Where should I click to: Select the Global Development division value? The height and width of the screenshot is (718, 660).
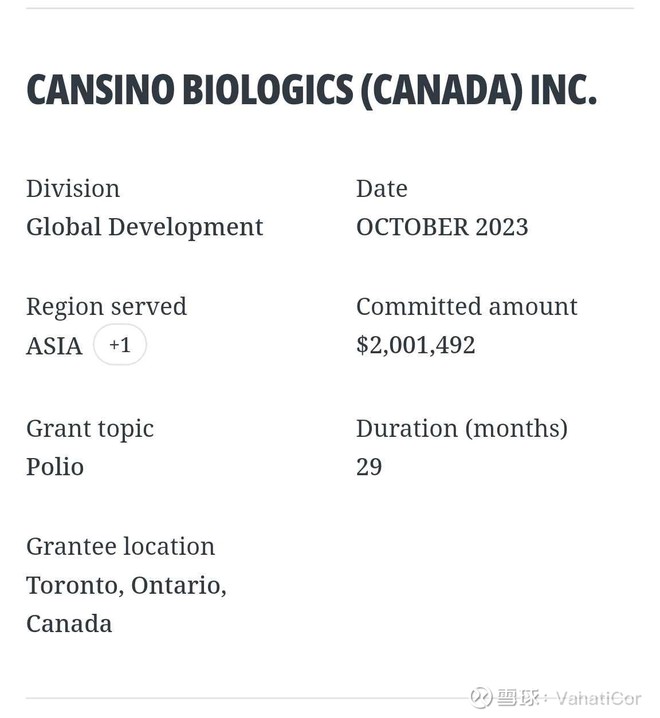coord(145,227)
